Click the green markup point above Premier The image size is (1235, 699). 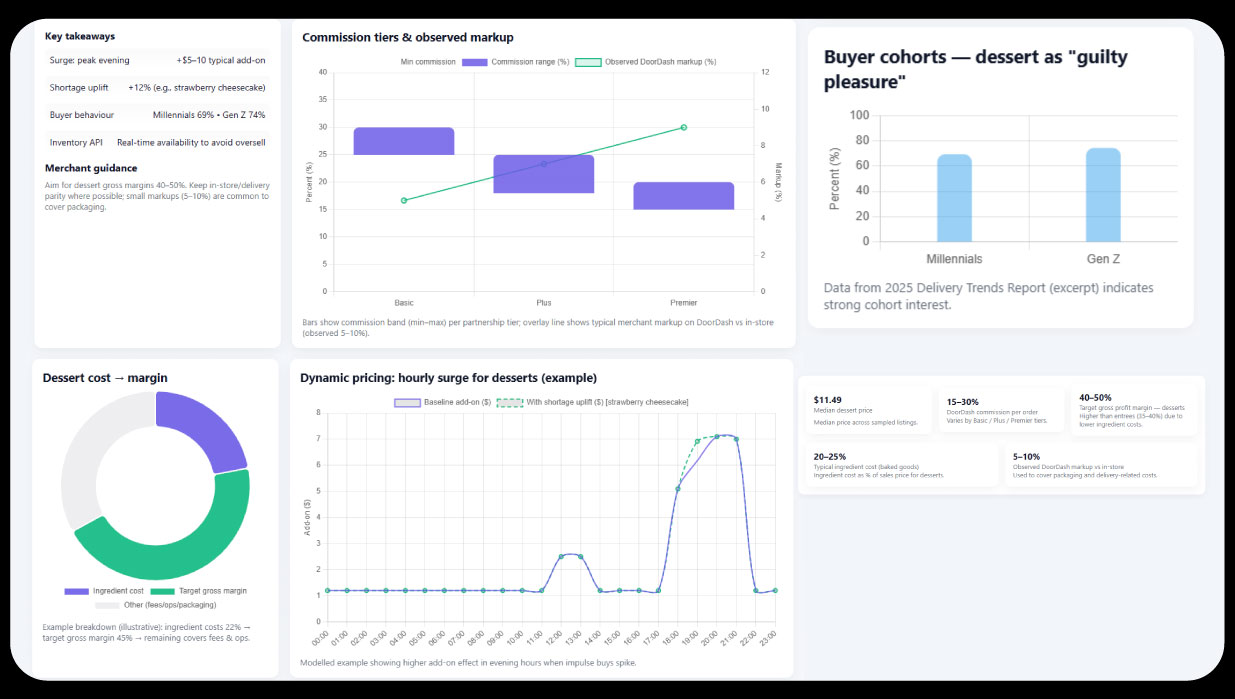tap(684, 127)
